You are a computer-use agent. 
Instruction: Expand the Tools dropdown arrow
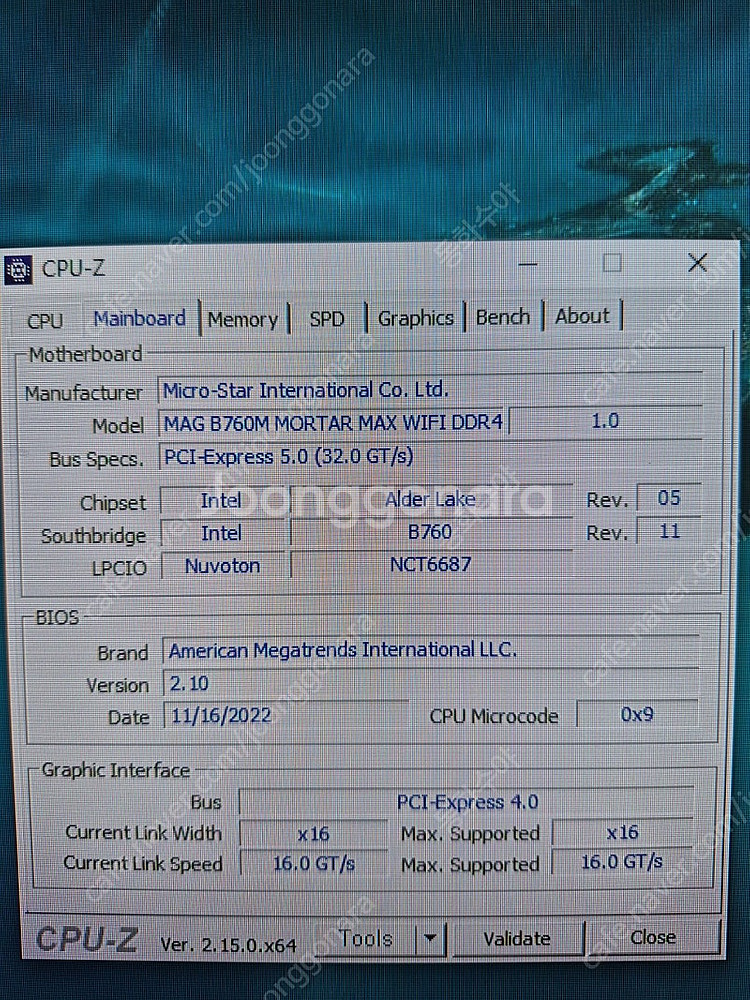pos(430,938)
